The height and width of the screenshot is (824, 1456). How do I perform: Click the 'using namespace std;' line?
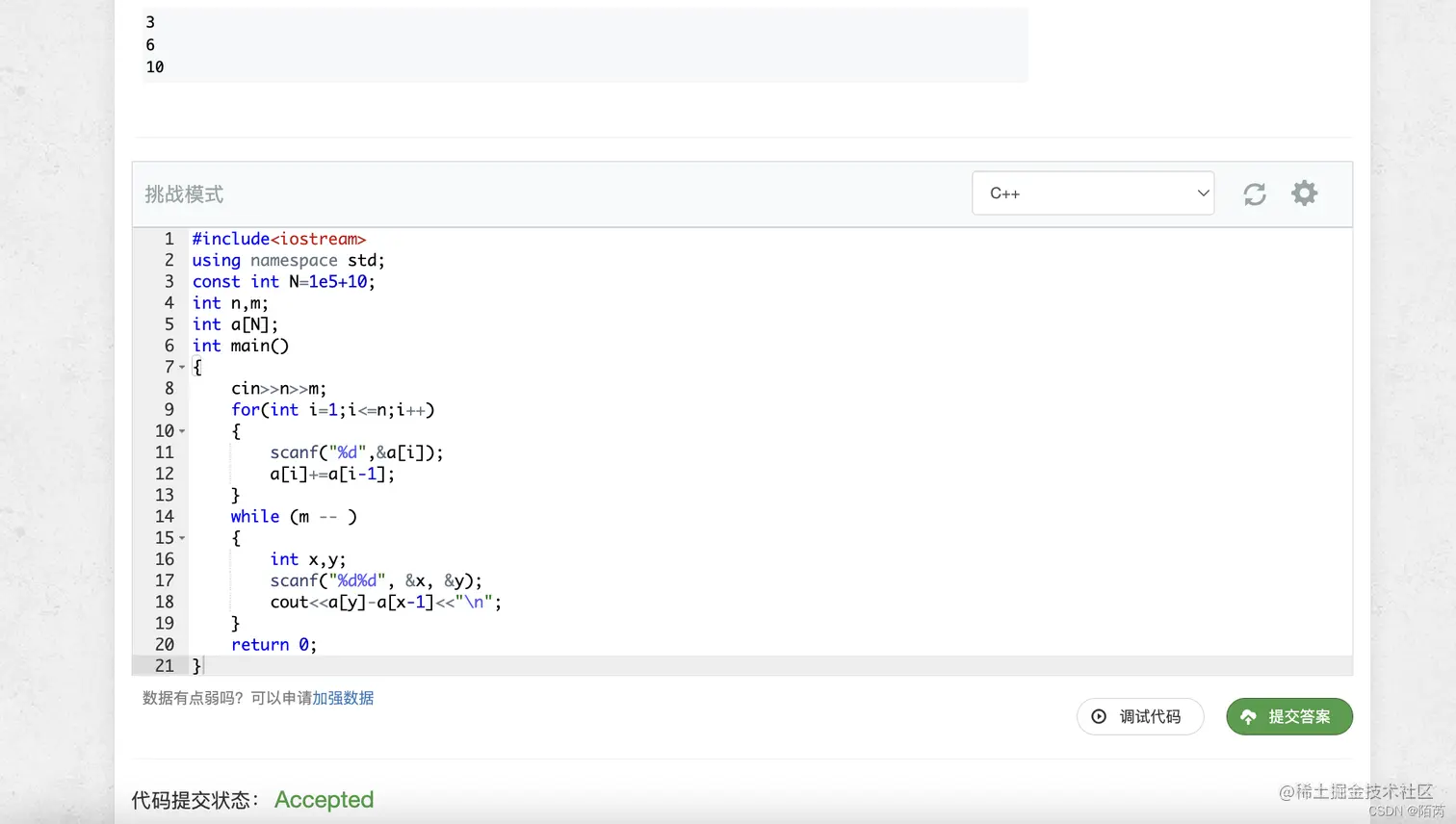[x=288, y=260]
